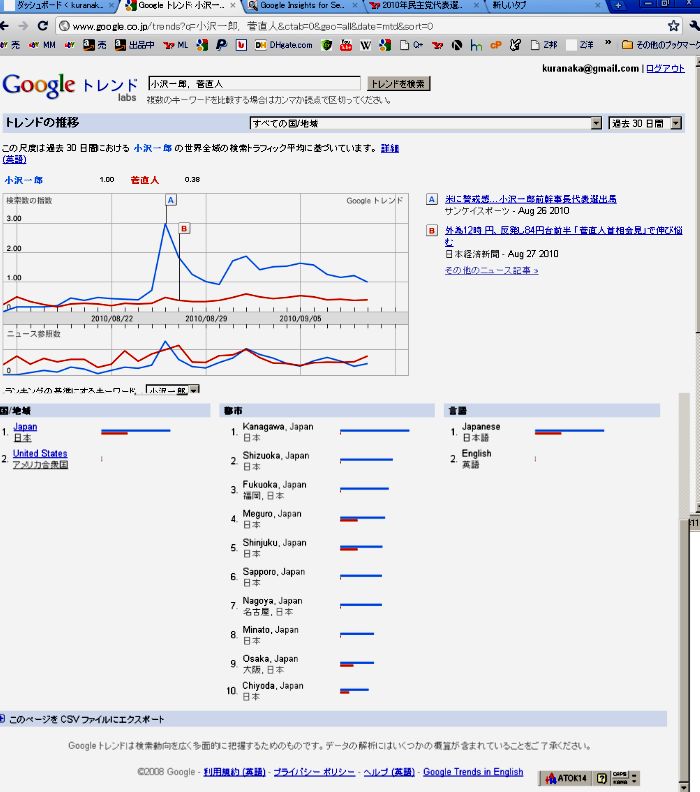Viewport: 700px width, 792px height.
Task: Open the すべての国/地域 region dropdown
Action: 425,123
